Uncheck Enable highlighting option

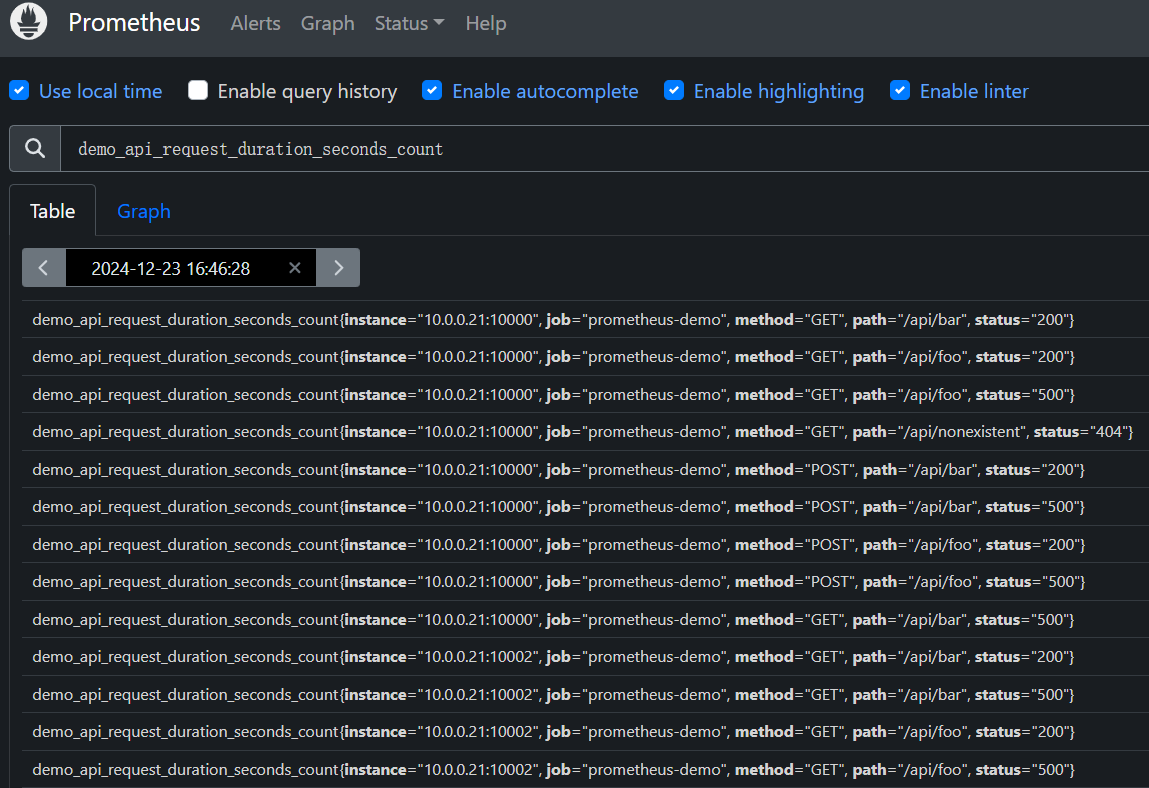click(x=674, y=91)
